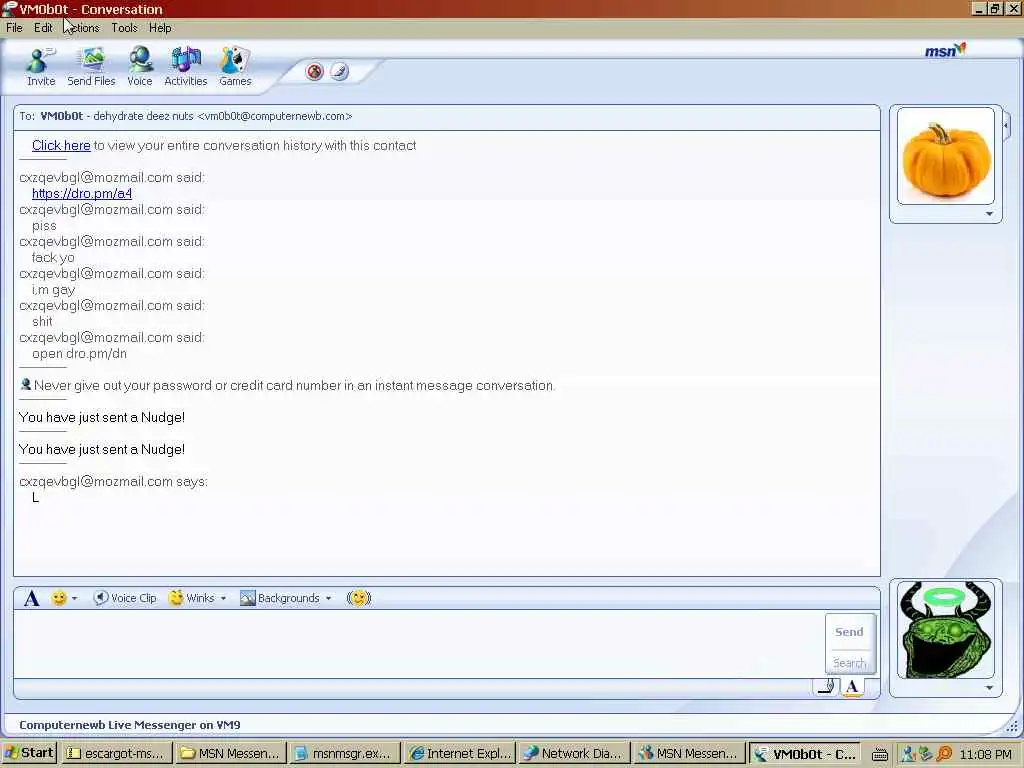Open the Winks picker
This screenshot has width=1024, height=768.
click(x=191, y=598)
